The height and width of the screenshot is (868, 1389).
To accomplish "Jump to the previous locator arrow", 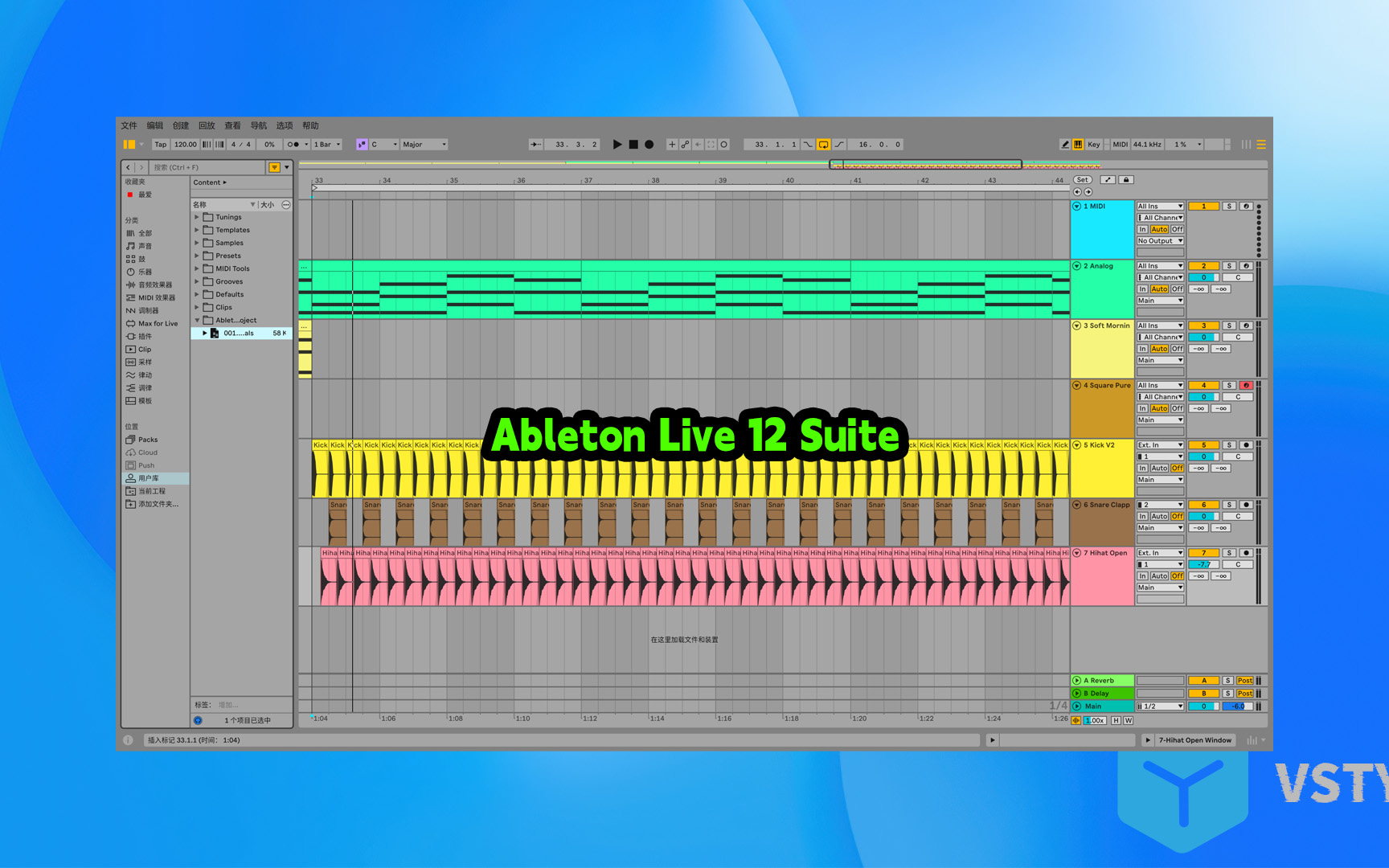I will coord(1077,192).
